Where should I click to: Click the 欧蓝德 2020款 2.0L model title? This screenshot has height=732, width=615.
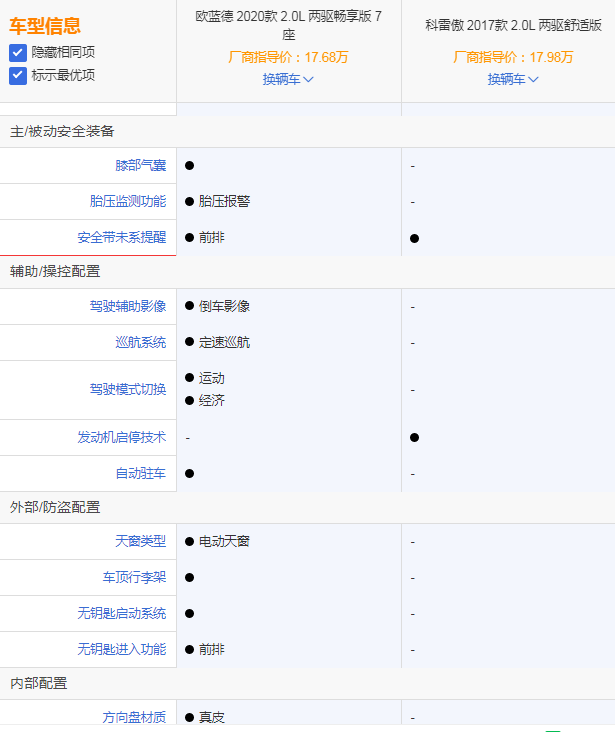(288, 25)
